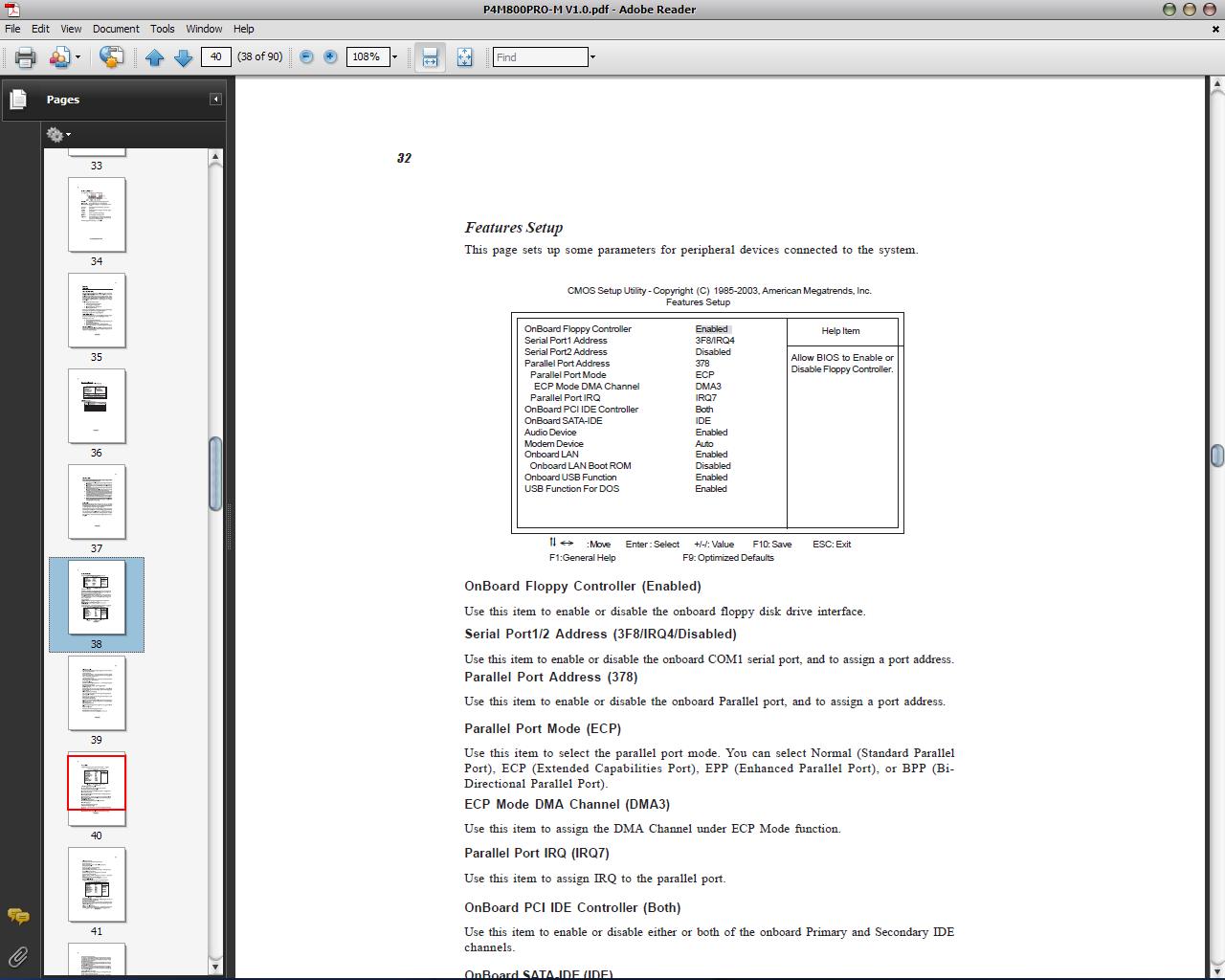The height and width of the screenshot is (980, 1225).
Task: Open the Document menu
Action: [x=116, y=29]
